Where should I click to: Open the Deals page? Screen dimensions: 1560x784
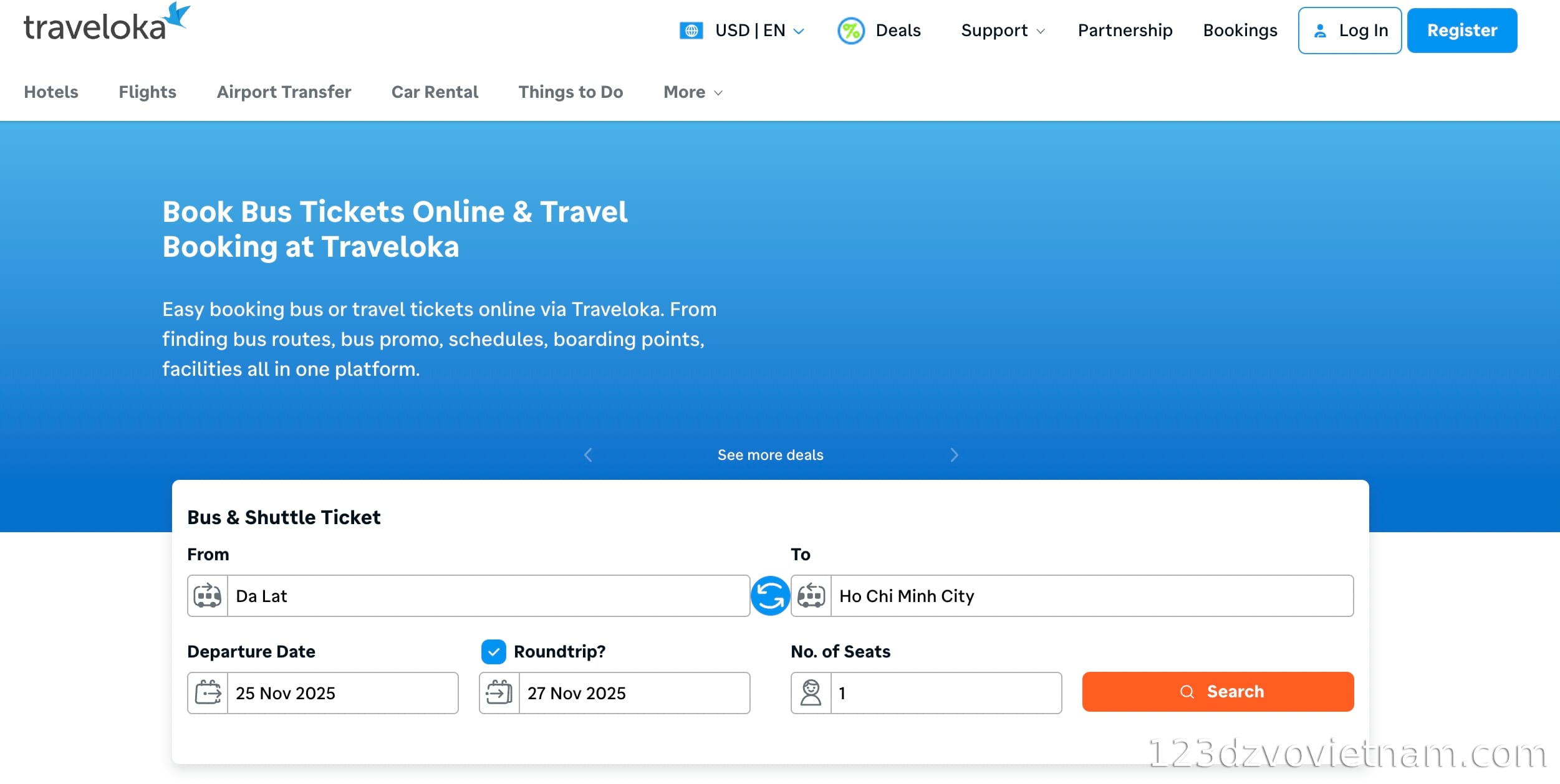879,31
